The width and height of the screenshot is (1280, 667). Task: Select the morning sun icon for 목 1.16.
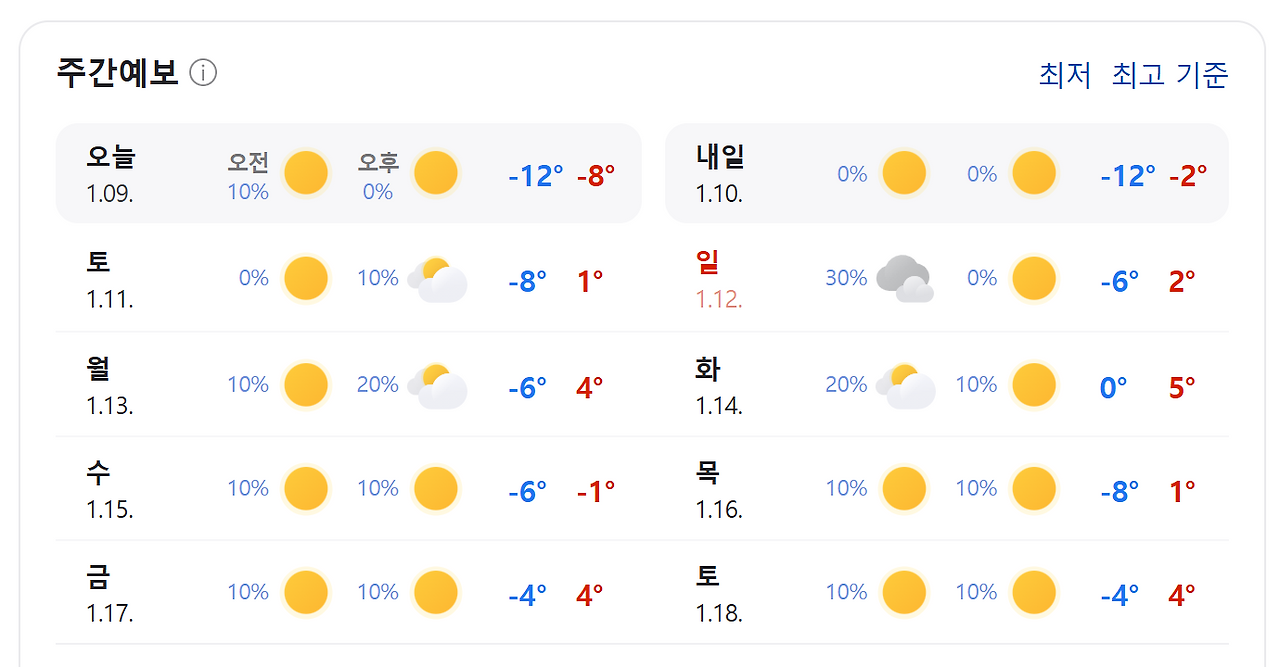(904, 488)
